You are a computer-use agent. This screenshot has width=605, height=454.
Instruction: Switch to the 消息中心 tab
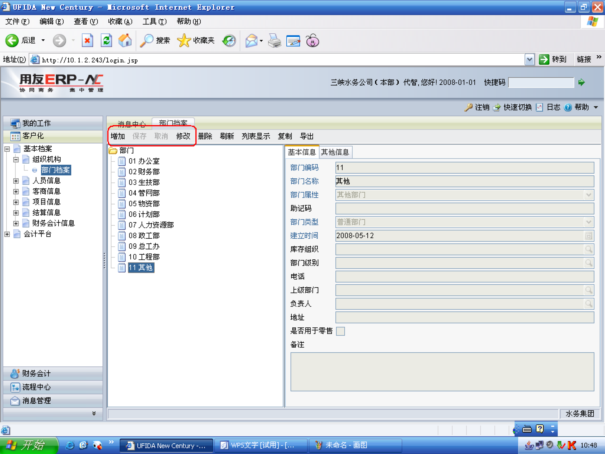click(132, 124)
